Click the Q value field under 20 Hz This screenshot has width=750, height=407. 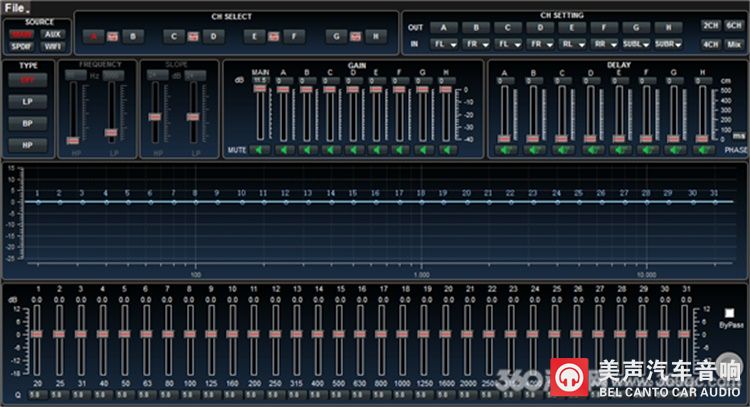pyautogui.click(x=37, y=395)
